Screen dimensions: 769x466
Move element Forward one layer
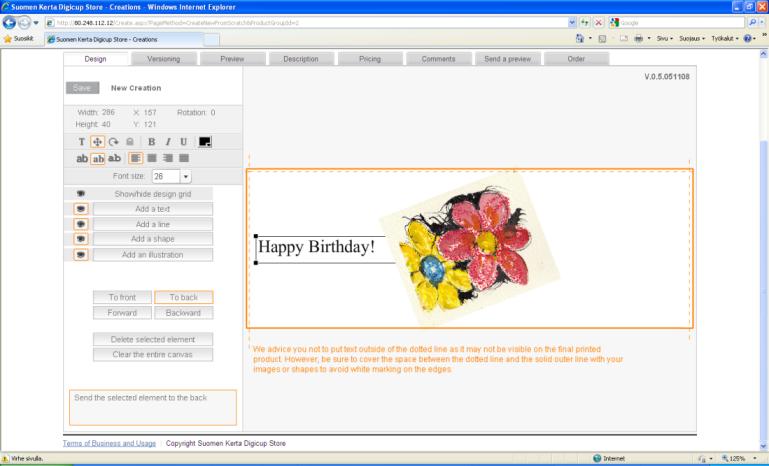122,313
